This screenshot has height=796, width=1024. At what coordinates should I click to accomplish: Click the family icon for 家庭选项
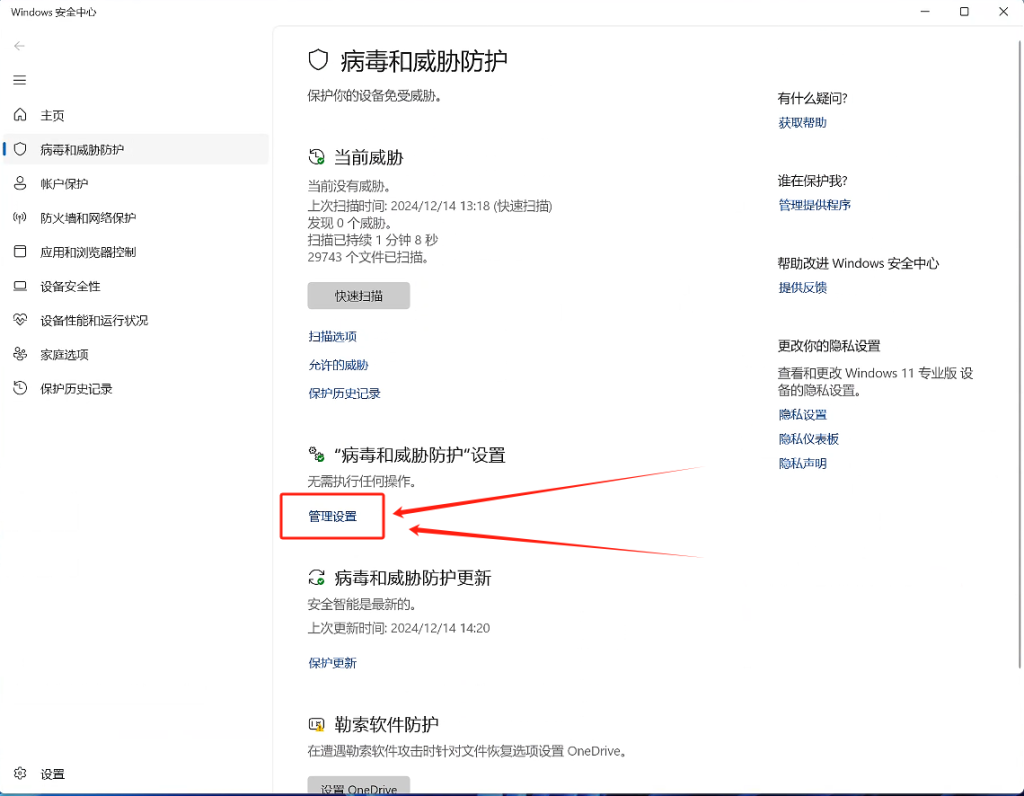(x=20, y=354)
